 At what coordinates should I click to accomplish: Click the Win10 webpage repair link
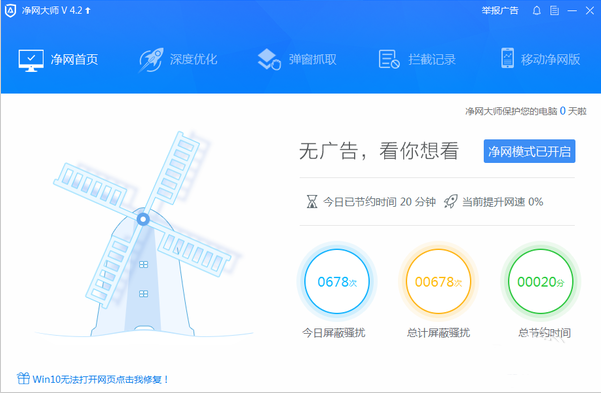click(x=92, y=379)
